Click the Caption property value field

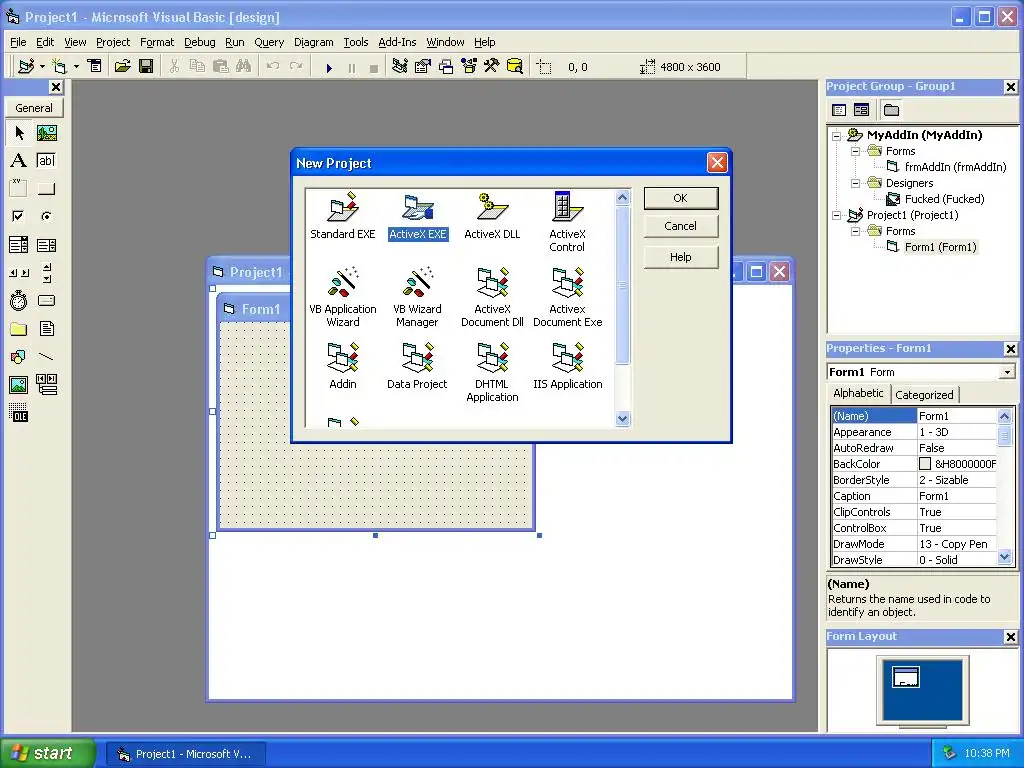point(957,496)
